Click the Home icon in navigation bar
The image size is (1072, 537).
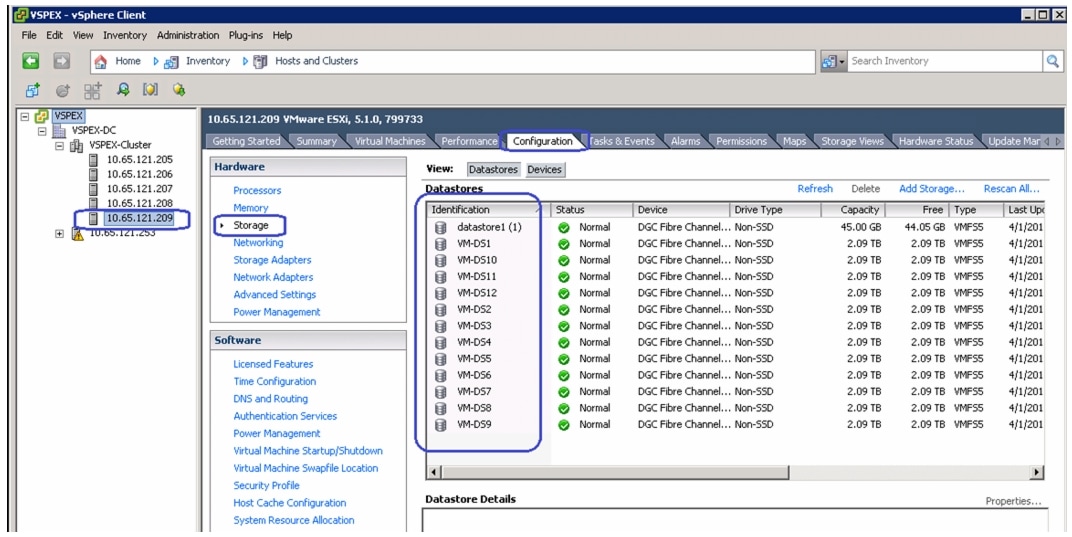(101, 61)
